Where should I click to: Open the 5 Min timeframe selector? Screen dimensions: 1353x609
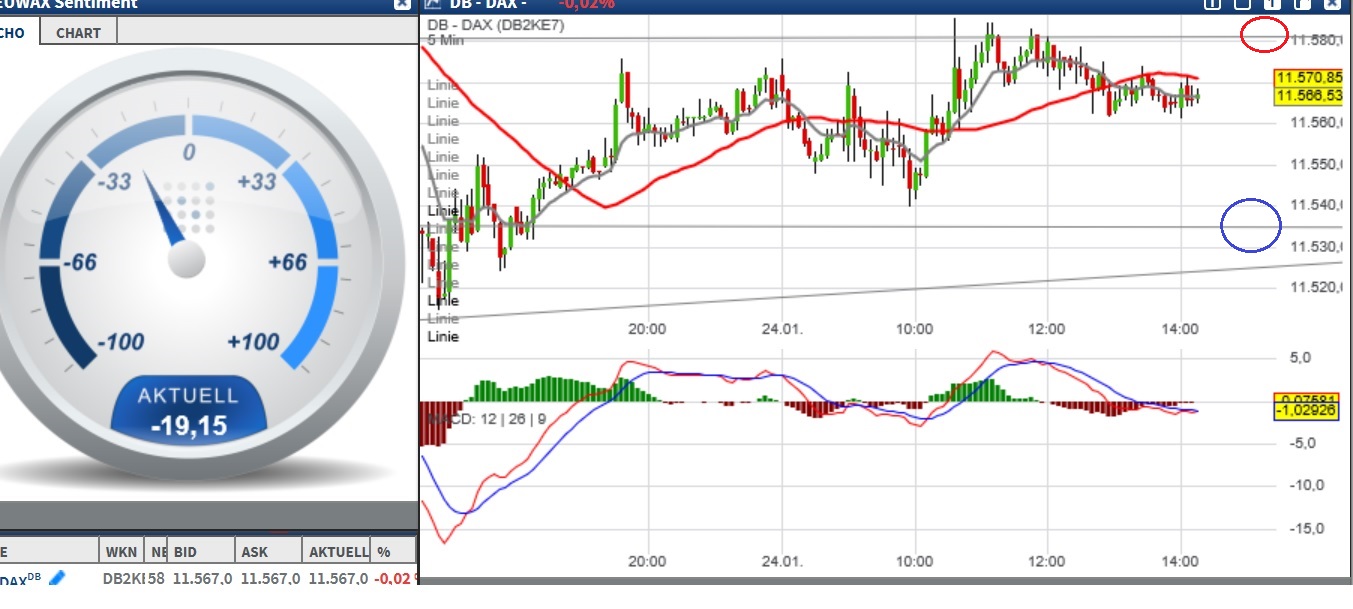pyautogui.click(x=442, y=39)
